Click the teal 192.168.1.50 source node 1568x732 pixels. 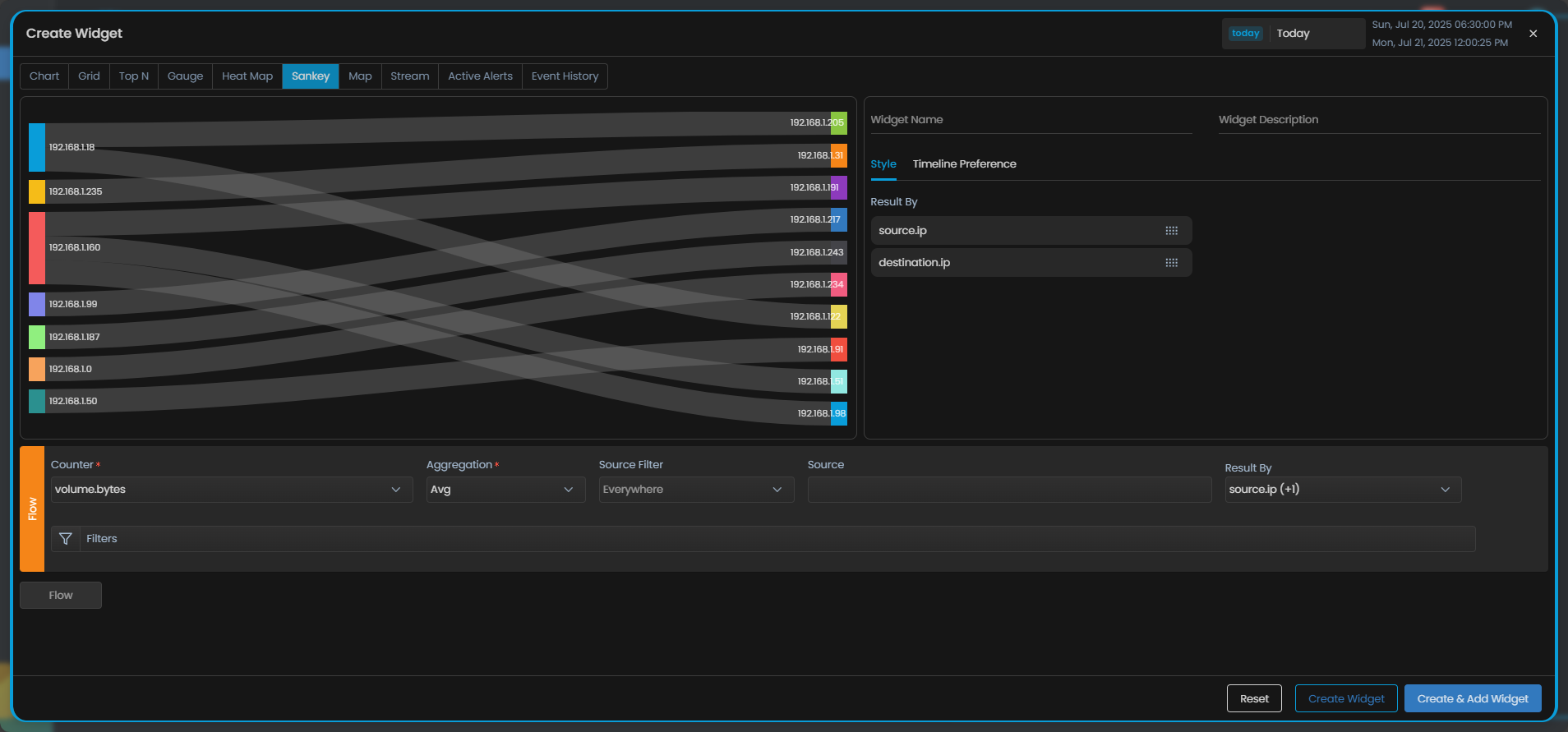(x=37, y=401)
